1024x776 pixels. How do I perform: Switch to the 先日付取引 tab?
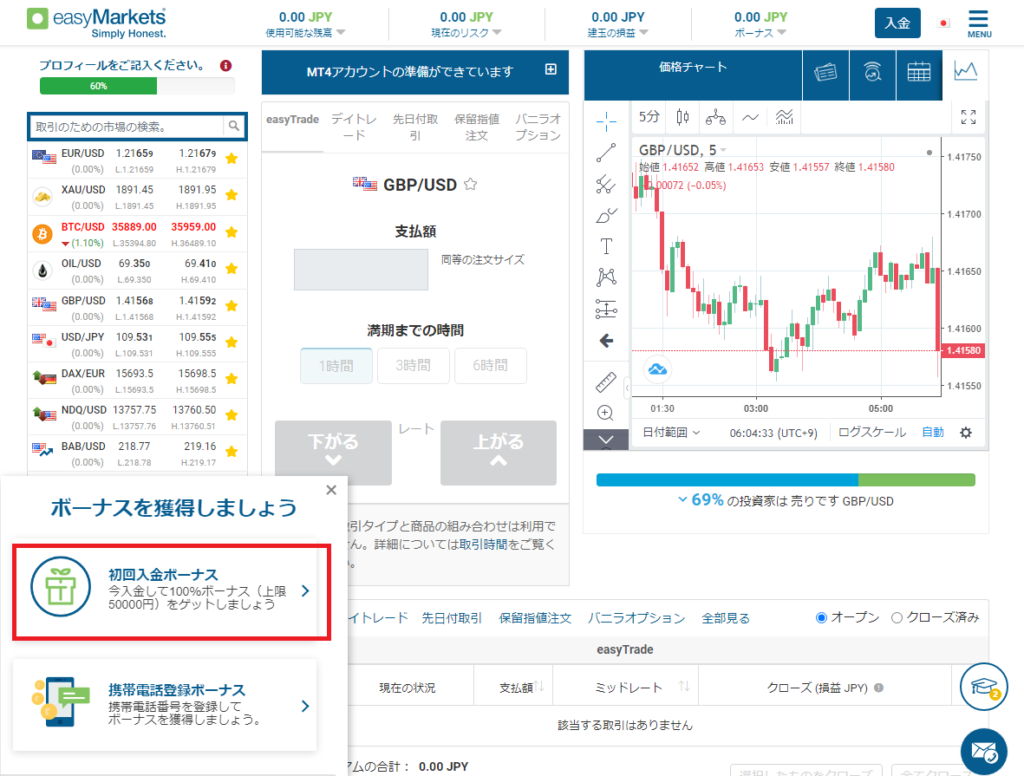coord(415,127)
